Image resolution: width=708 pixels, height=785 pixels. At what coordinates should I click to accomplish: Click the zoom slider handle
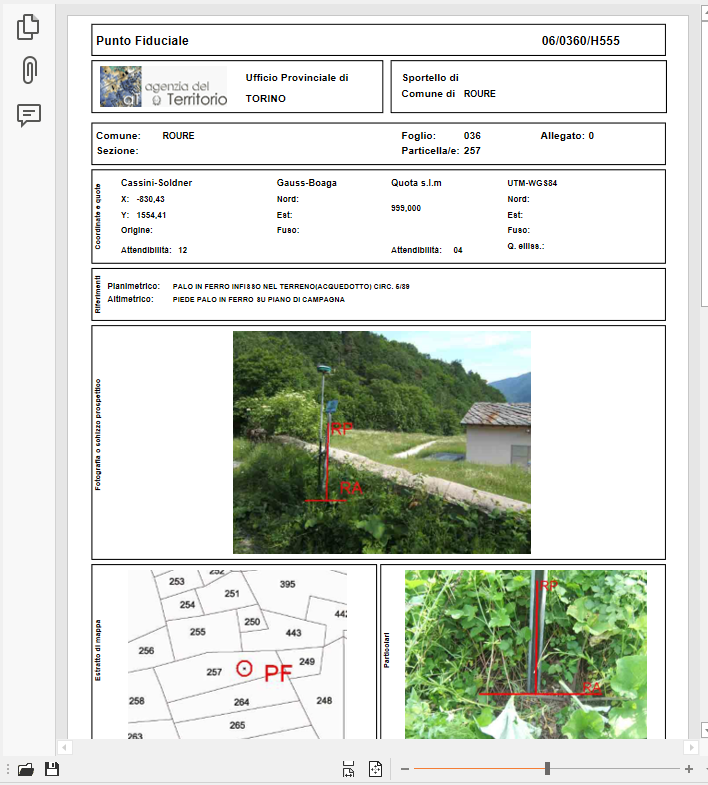tap(547, 769)
